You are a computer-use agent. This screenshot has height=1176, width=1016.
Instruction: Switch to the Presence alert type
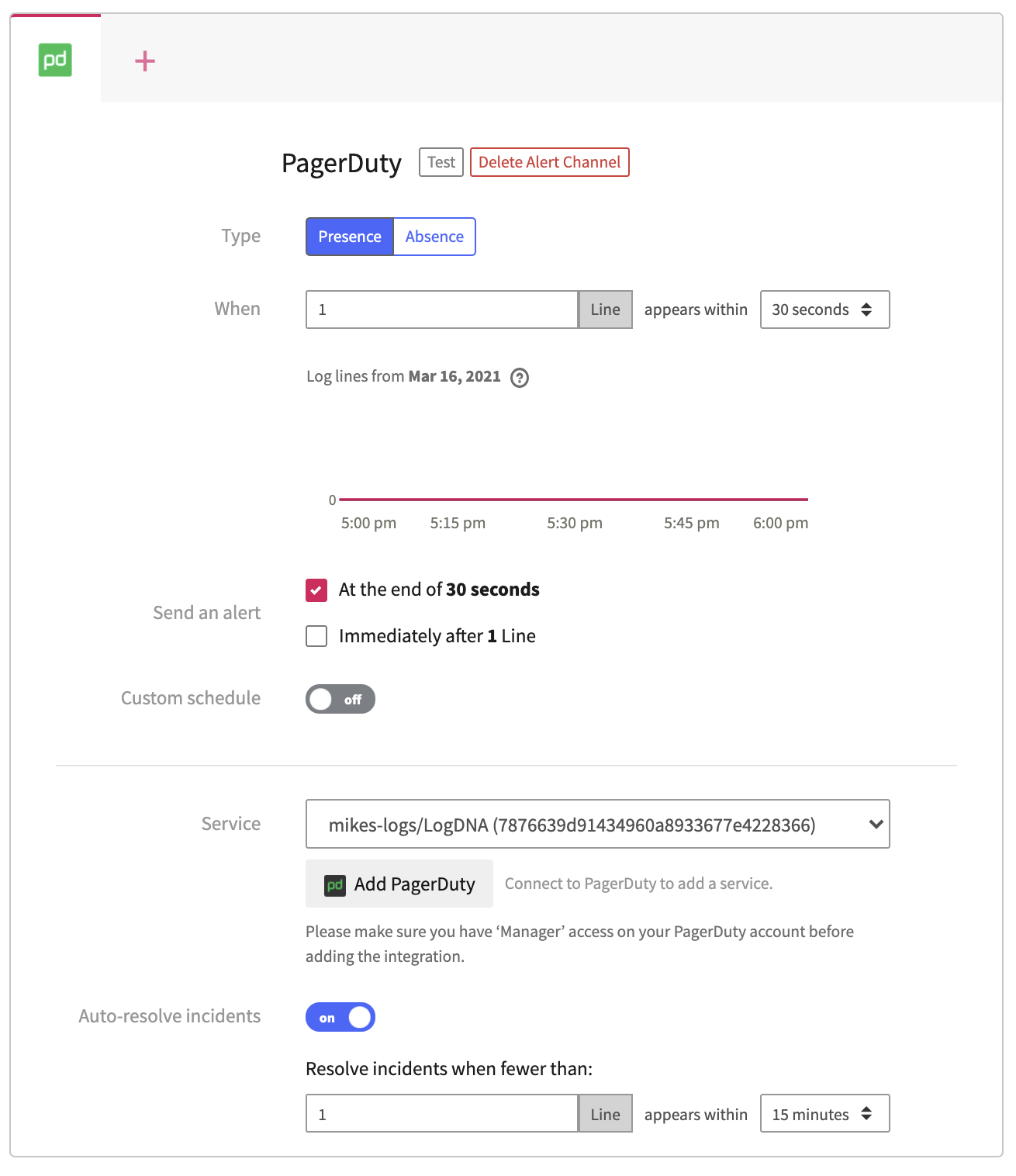pos(350,237)
